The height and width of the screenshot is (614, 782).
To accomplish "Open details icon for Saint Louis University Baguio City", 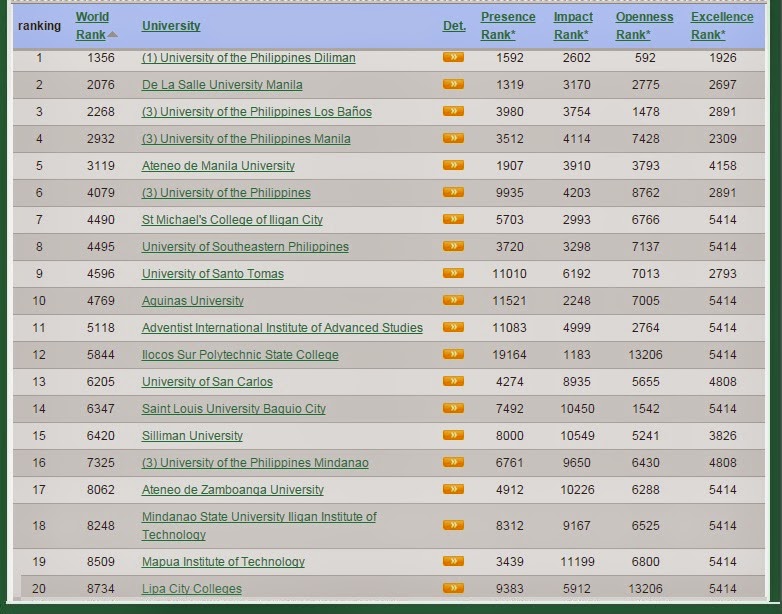I will tap(453, 408).
